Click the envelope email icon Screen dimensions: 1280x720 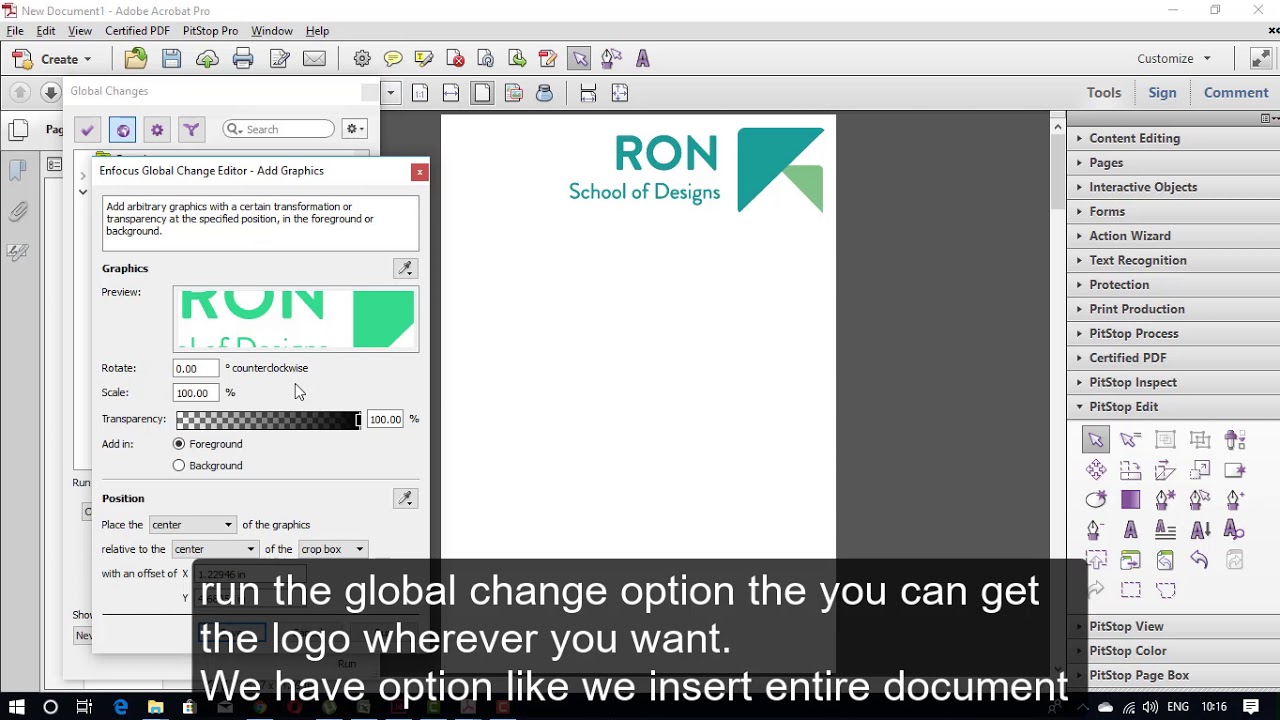click(314, 59)
